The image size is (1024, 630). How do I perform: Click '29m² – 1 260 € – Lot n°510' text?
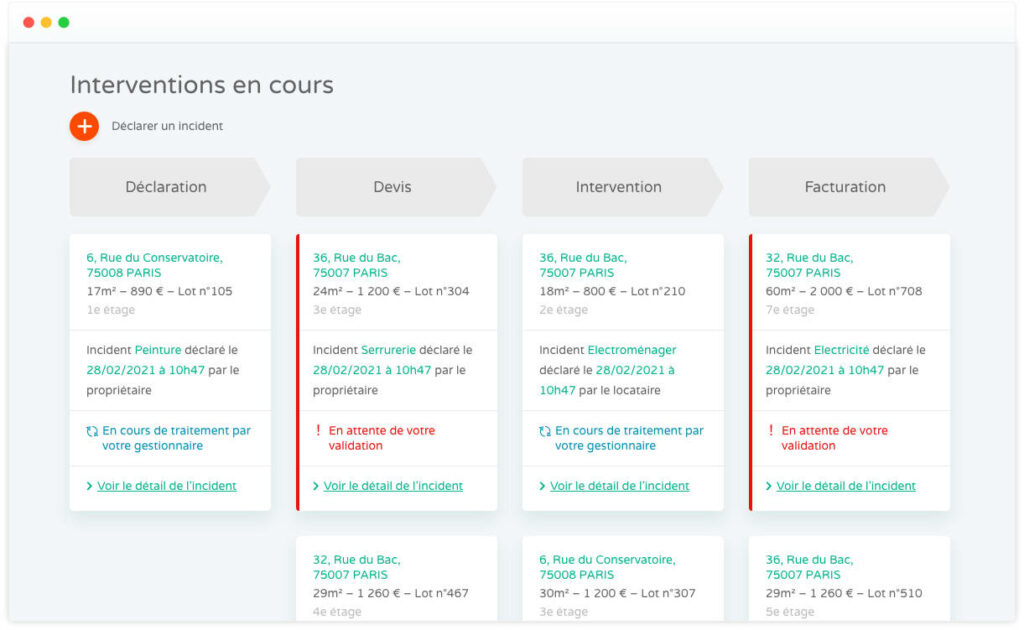844,593
